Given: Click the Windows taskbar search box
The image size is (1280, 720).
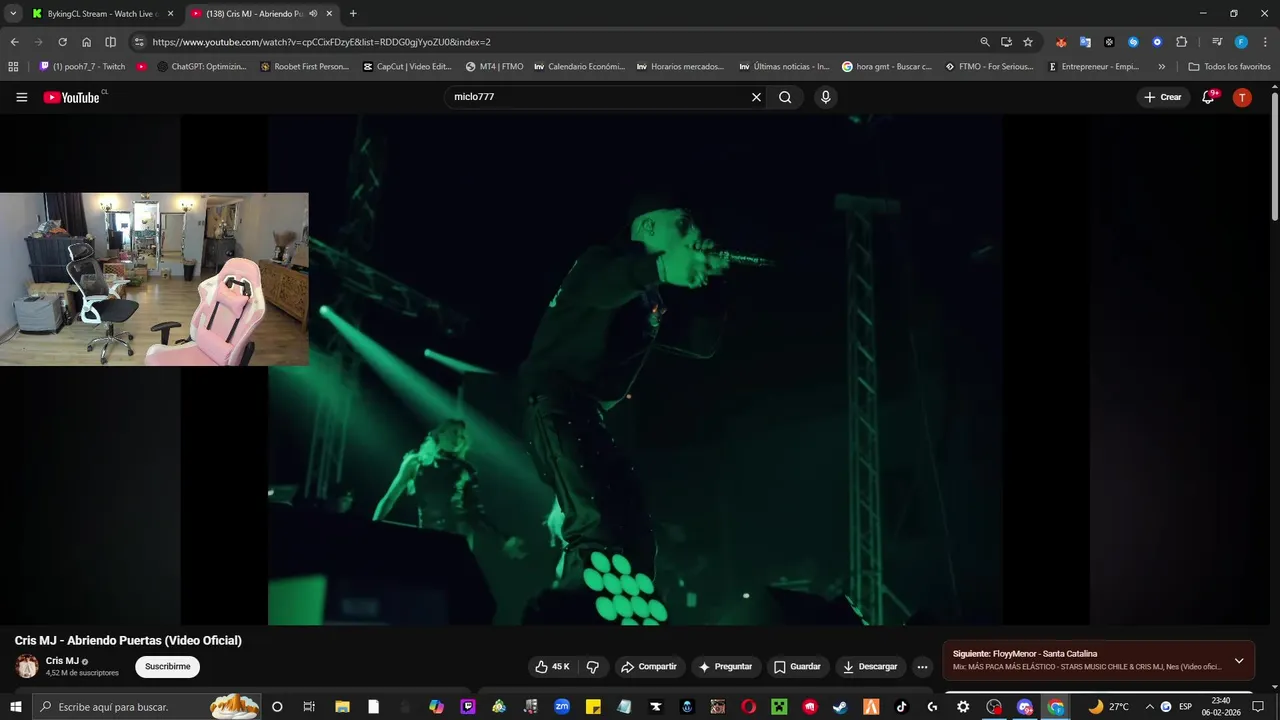Looking at the screenshot, I should pos(148,707).
